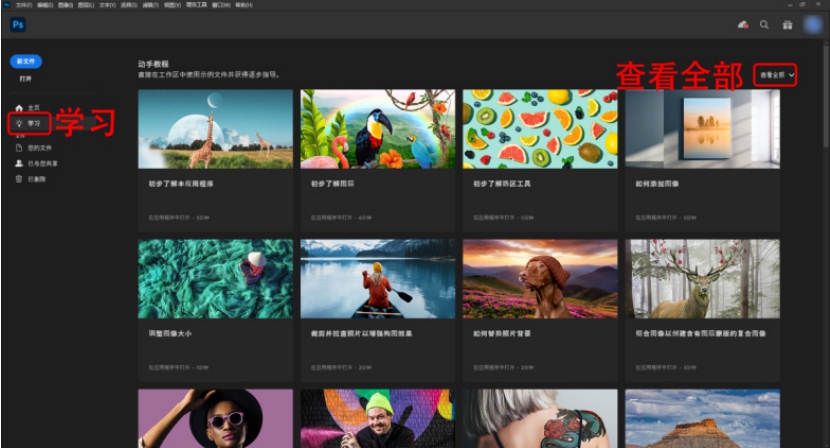Open the toucan rainbow tutorial thumbnail
The width and height of the screenshot is (830, 448).
pyautogui.click(x=377, y=129)
